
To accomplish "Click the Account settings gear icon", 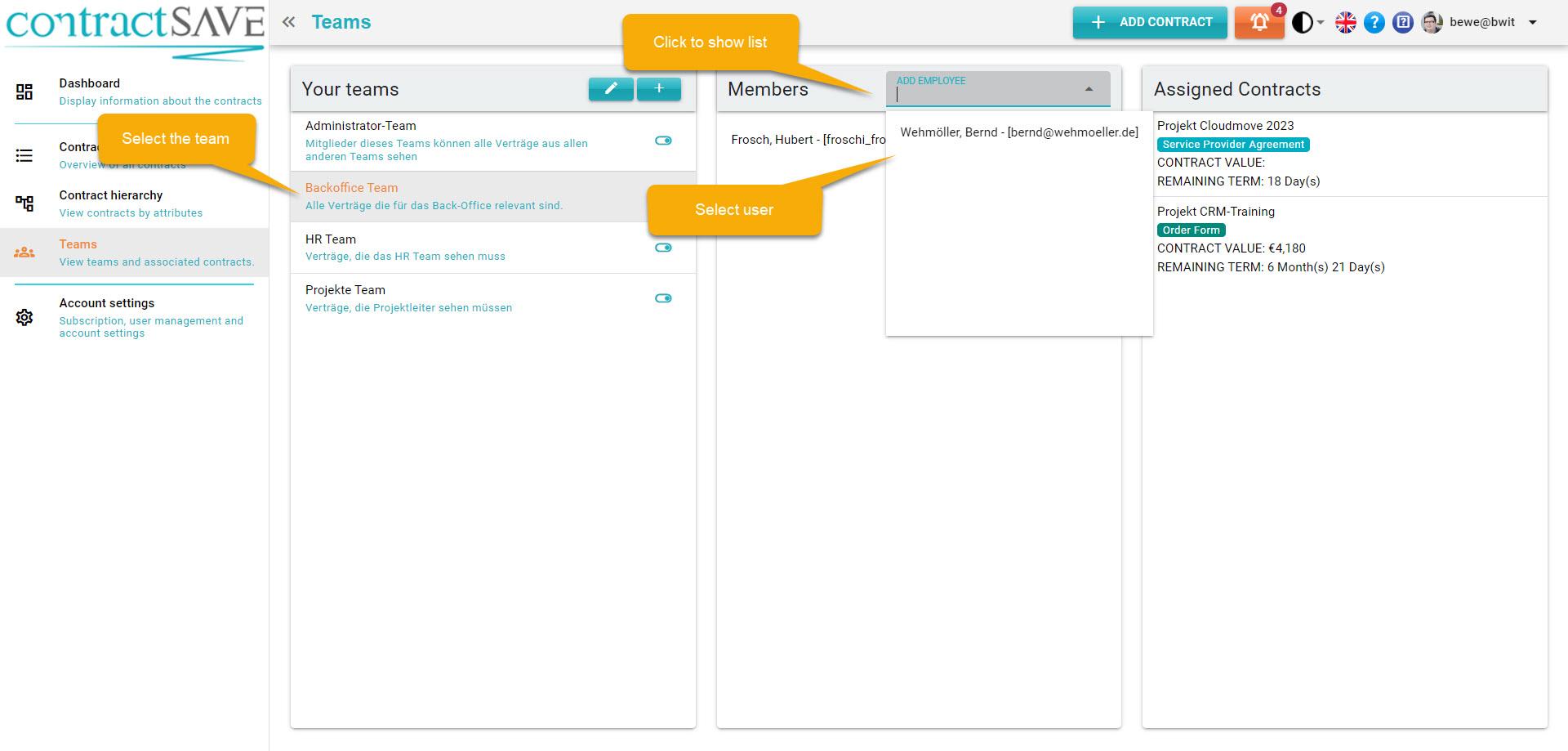I will 24,317.
